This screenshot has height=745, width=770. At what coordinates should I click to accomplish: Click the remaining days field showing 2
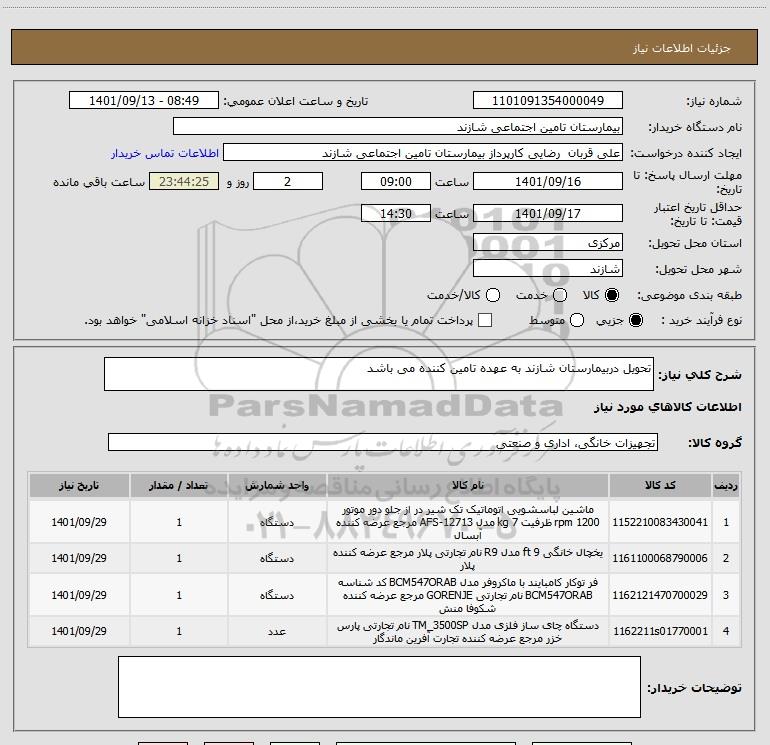(x=288, y=181)
